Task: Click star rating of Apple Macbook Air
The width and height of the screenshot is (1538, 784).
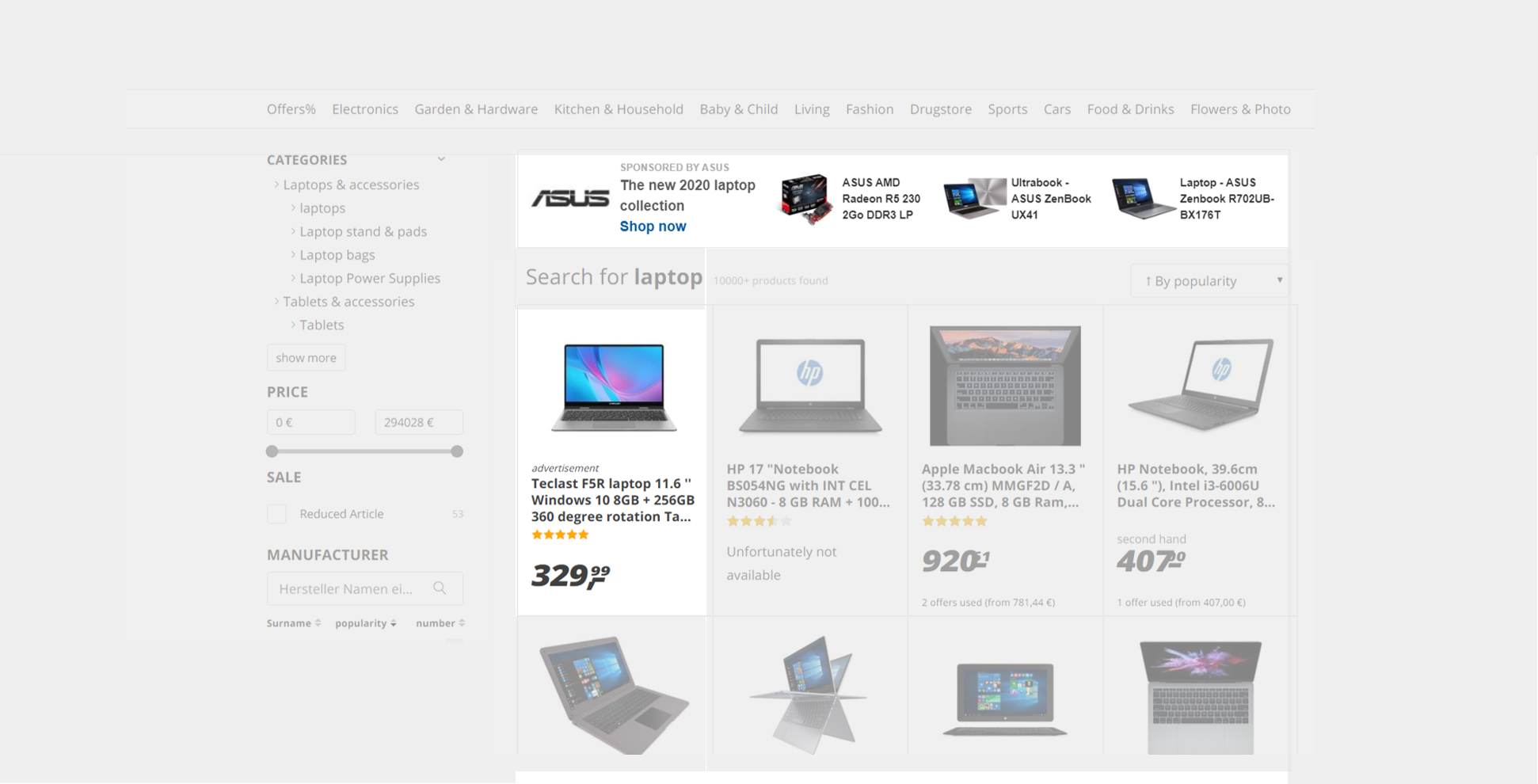Action: [x=954, y=521]
